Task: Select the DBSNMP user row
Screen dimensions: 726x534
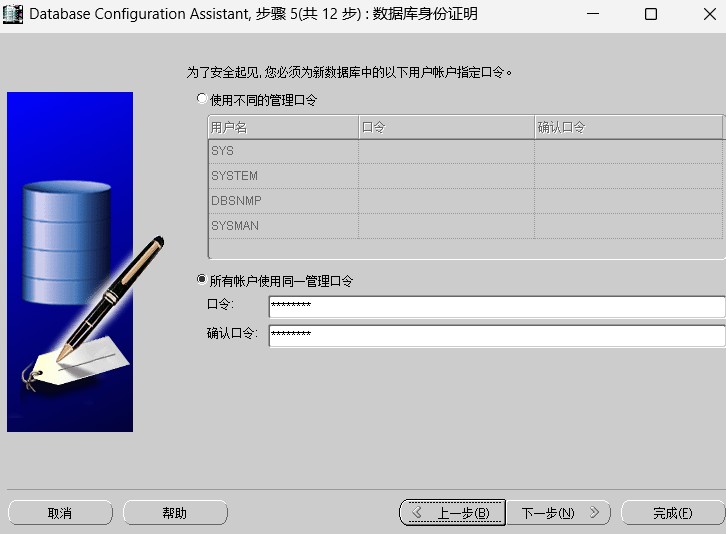Action: [x=465, y=201]
